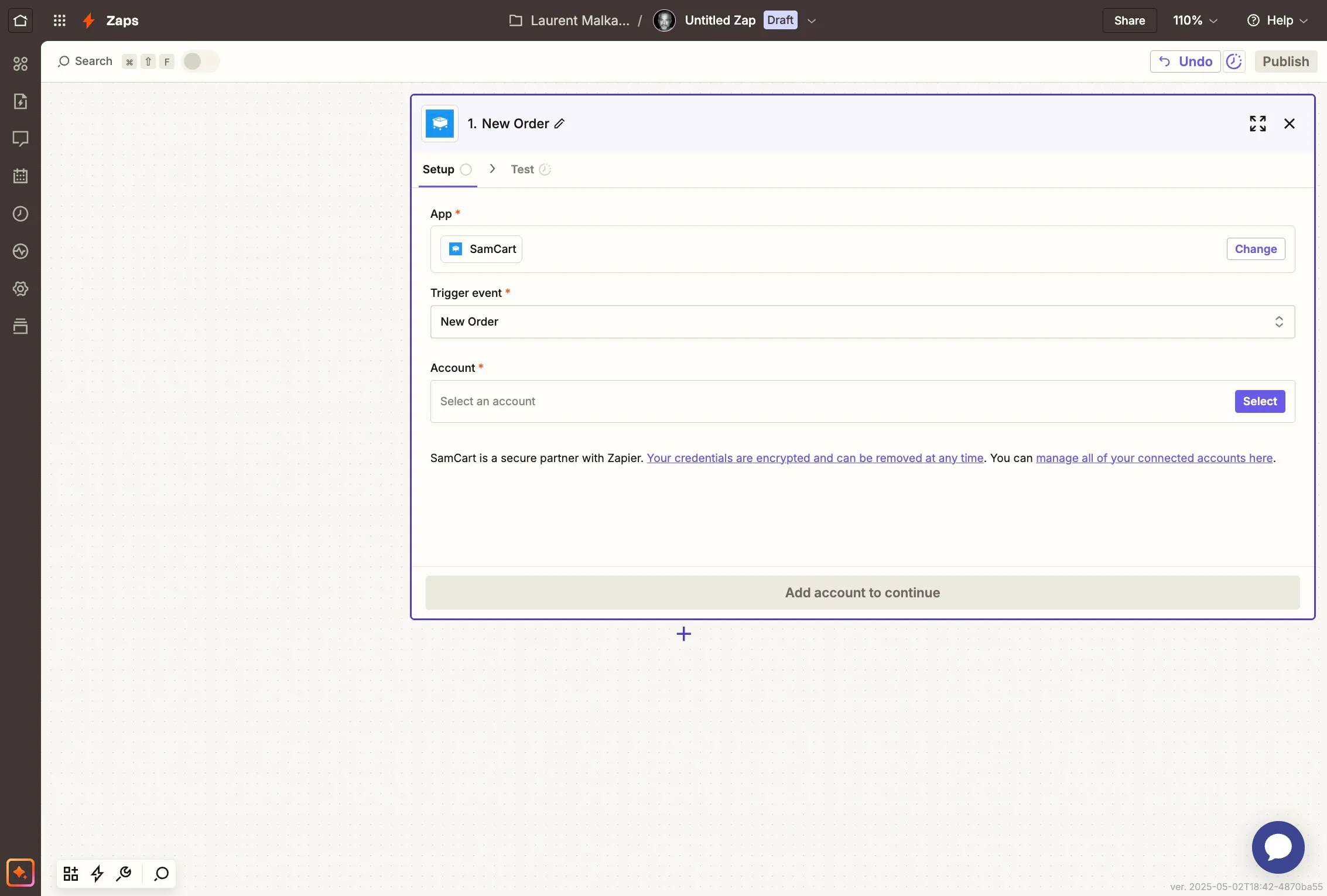Open the Zapier home icon
Viewport: 1327px width, 896px height.
(20, 20)
